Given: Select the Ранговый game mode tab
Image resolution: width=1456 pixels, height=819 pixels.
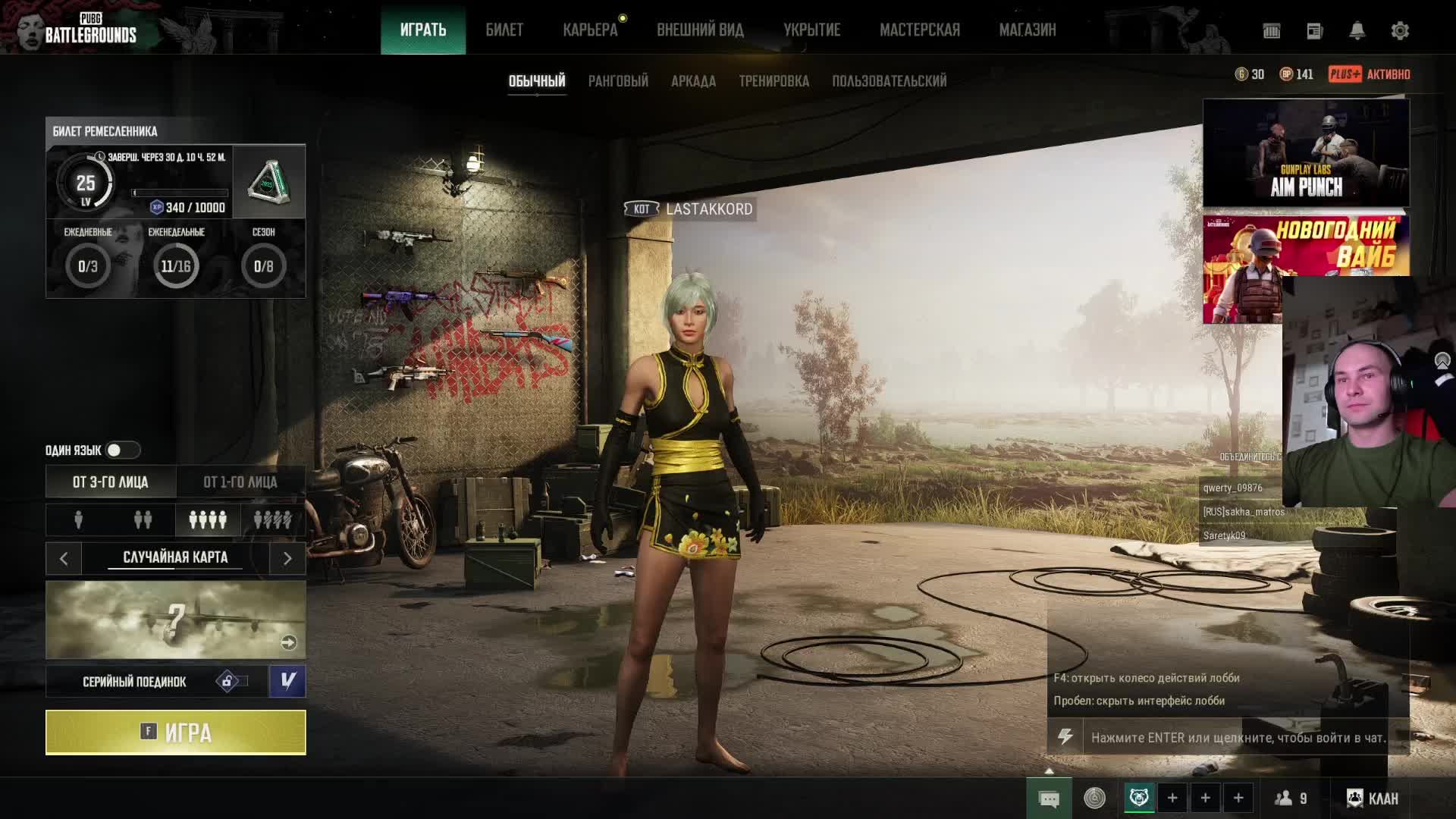Looking at the screenshot, I should coord(618,81).
